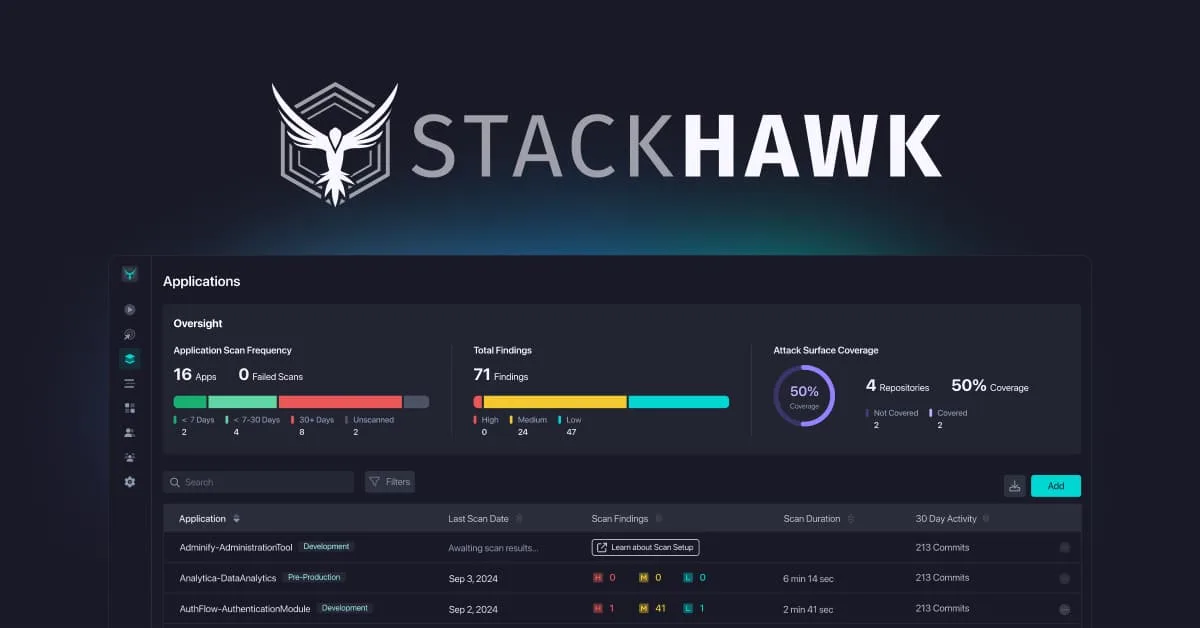Click the StackHawk hawk logo in the sidebar
The height and width of the screenshot is (628, 1200).
pyautogui.click(x=129, y=272)
